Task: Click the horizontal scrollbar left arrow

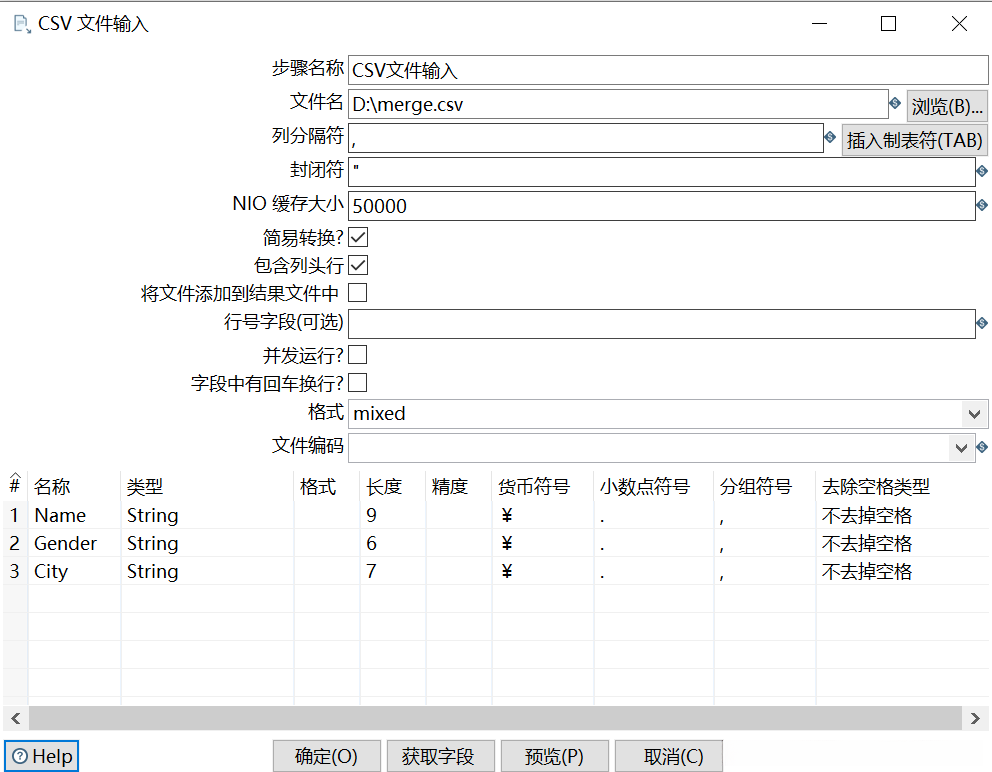Action: (x=16, y=718)
